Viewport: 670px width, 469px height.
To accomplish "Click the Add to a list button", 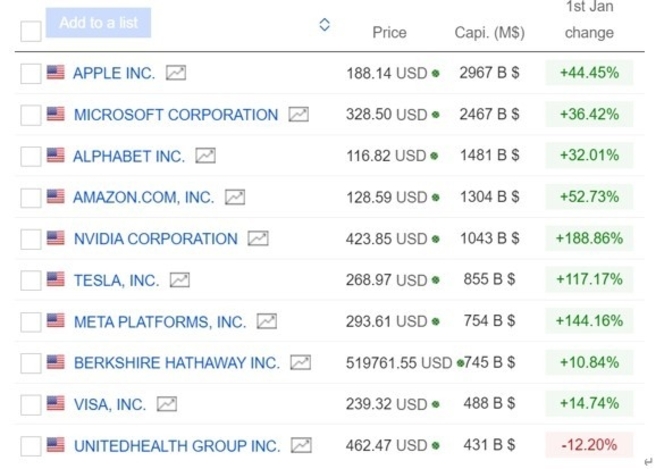I will click(x=98, y=23).
